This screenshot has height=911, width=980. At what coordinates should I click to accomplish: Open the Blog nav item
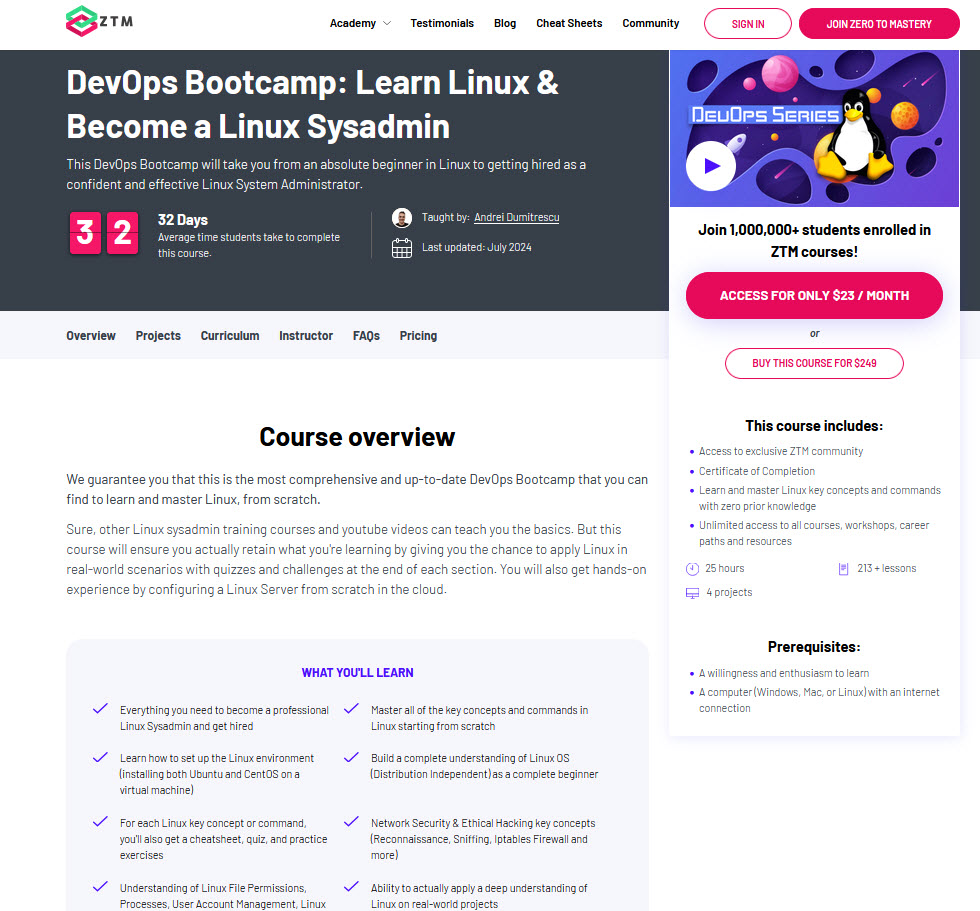click(505, 23)
